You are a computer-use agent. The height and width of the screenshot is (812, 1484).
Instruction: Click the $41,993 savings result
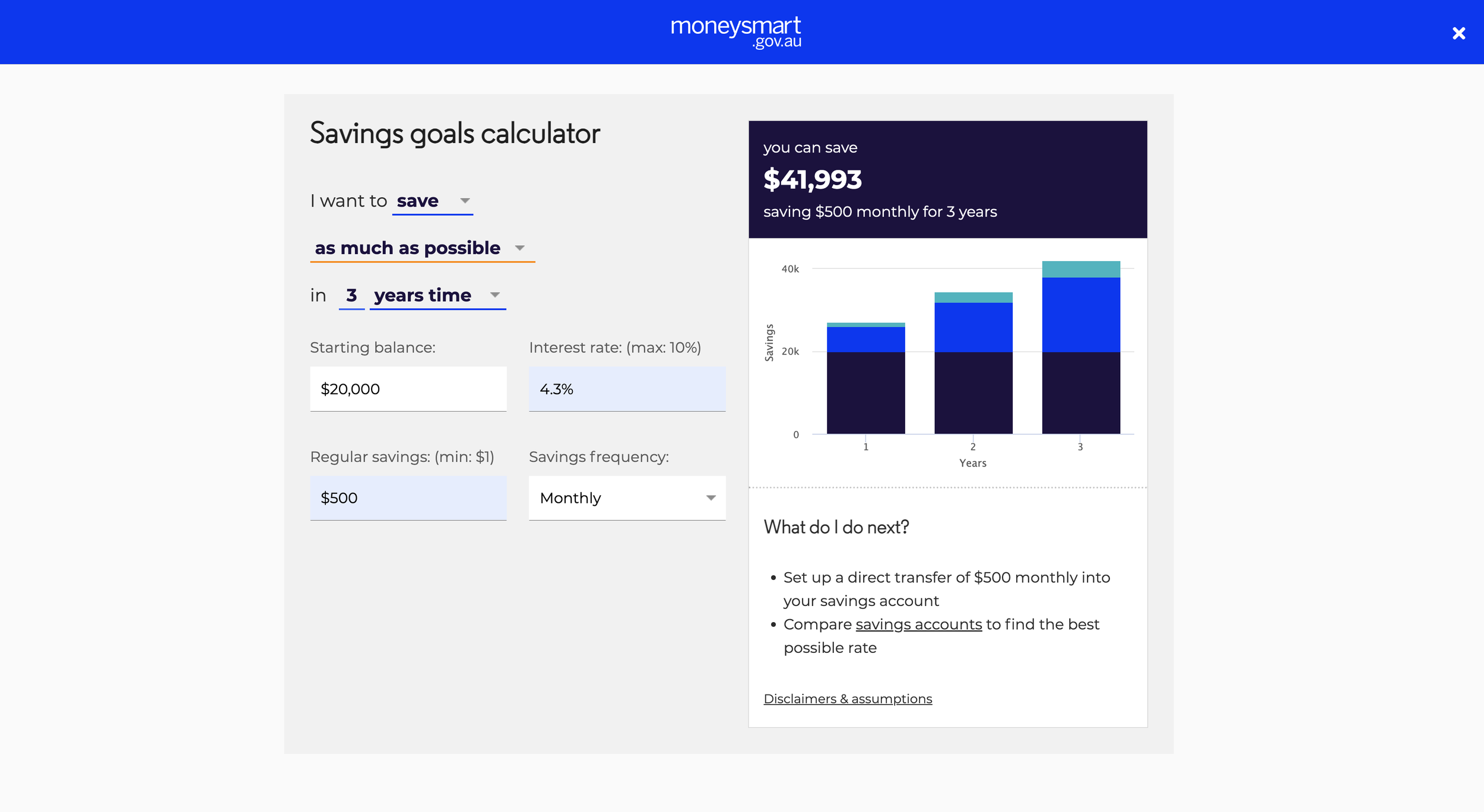812,179
